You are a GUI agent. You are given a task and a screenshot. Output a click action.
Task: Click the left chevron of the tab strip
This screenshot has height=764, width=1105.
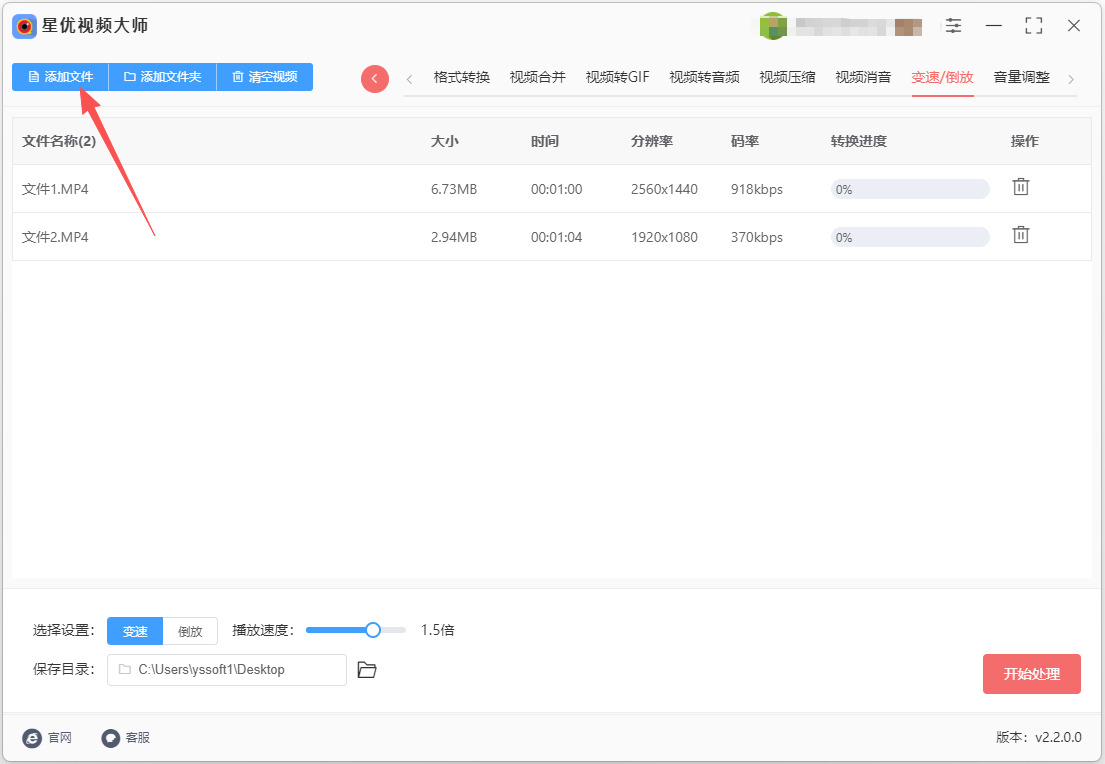click(409, 79)
